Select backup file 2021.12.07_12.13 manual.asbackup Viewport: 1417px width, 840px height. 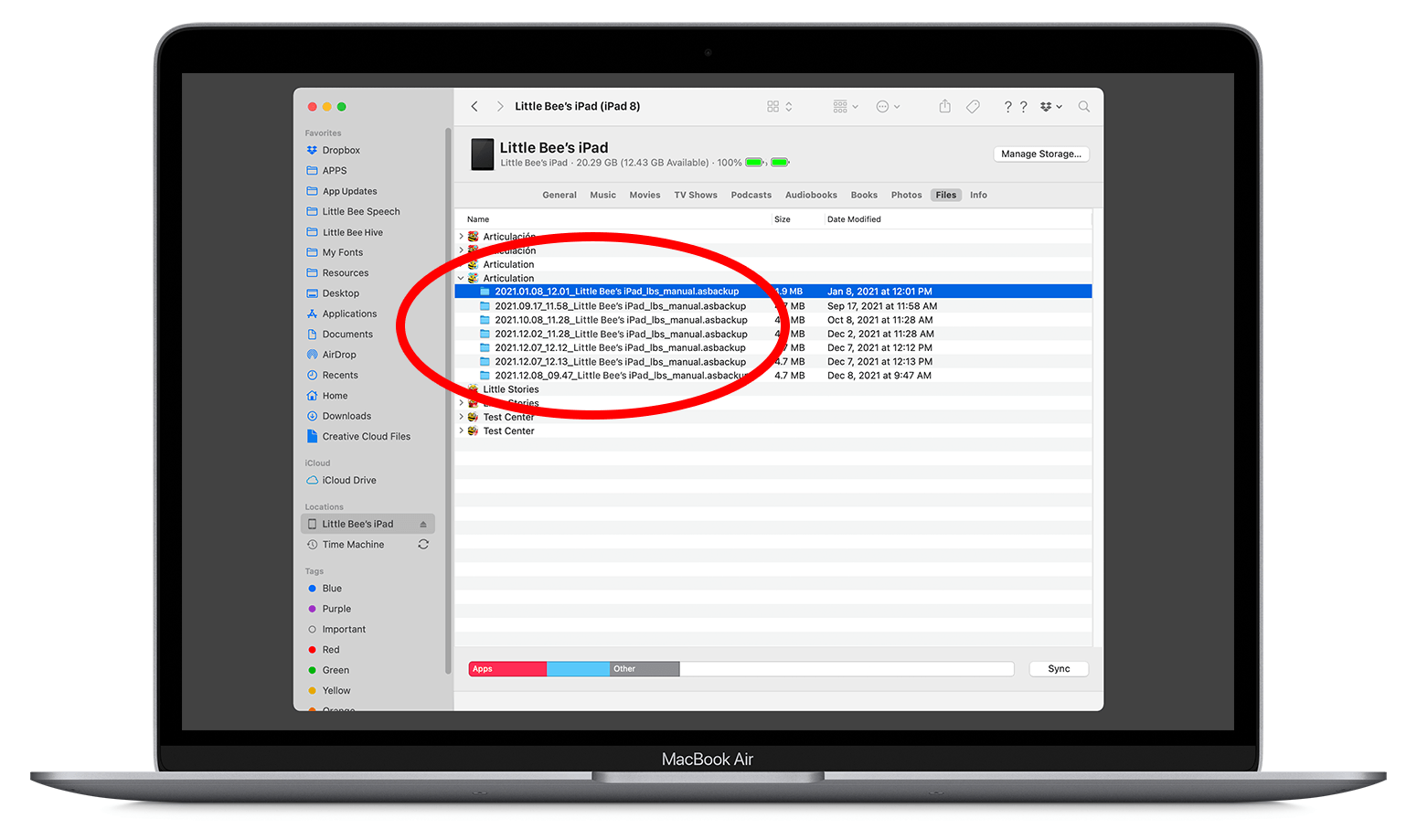tap(773, 362)
